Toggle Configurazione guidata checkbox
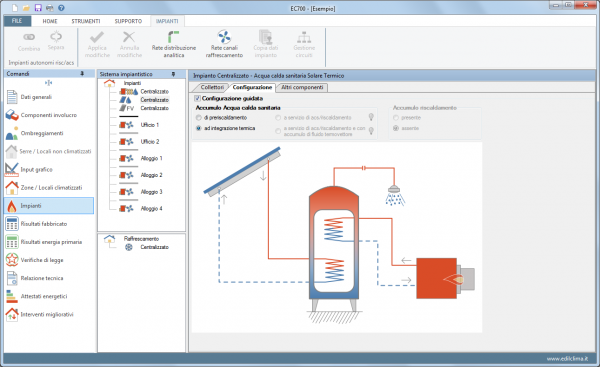Viewport: 600px width, 367px height. 197,98
